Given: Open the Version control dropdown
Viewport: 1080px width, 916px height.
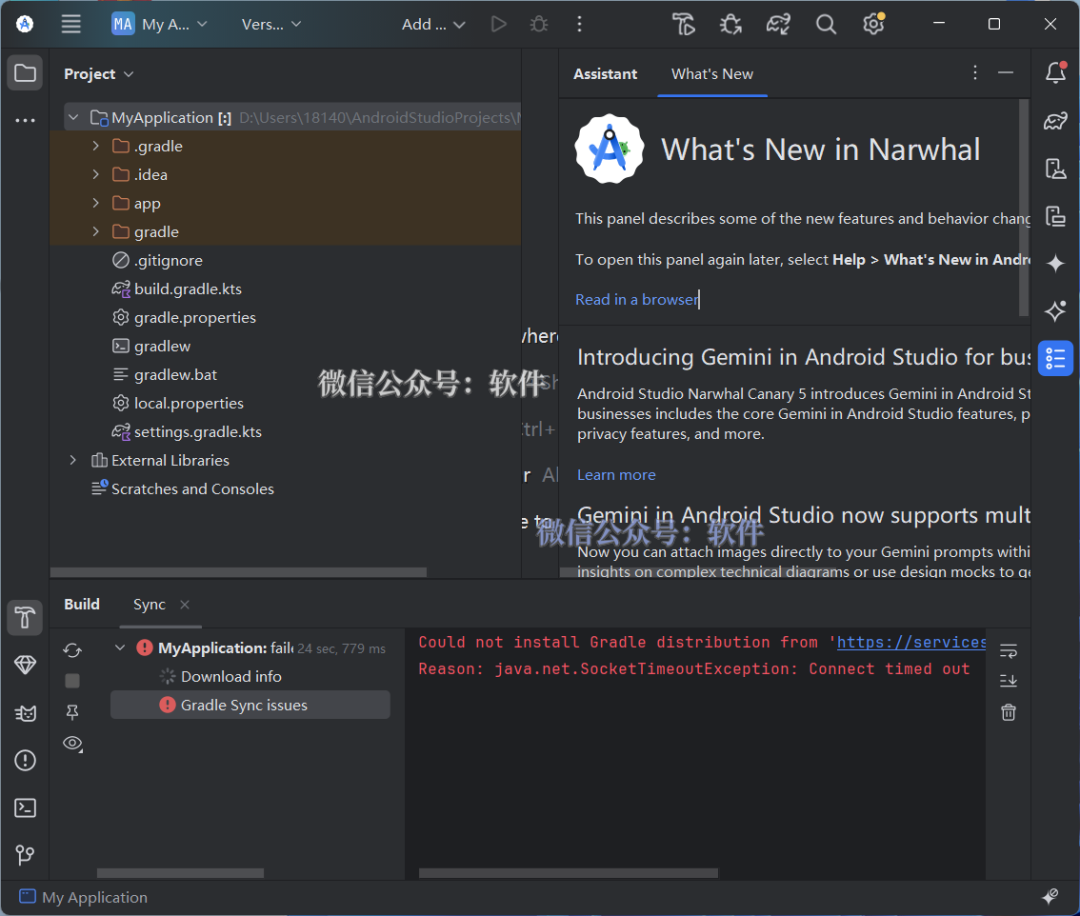Looking at the screenshot, I should coord(271,24).
